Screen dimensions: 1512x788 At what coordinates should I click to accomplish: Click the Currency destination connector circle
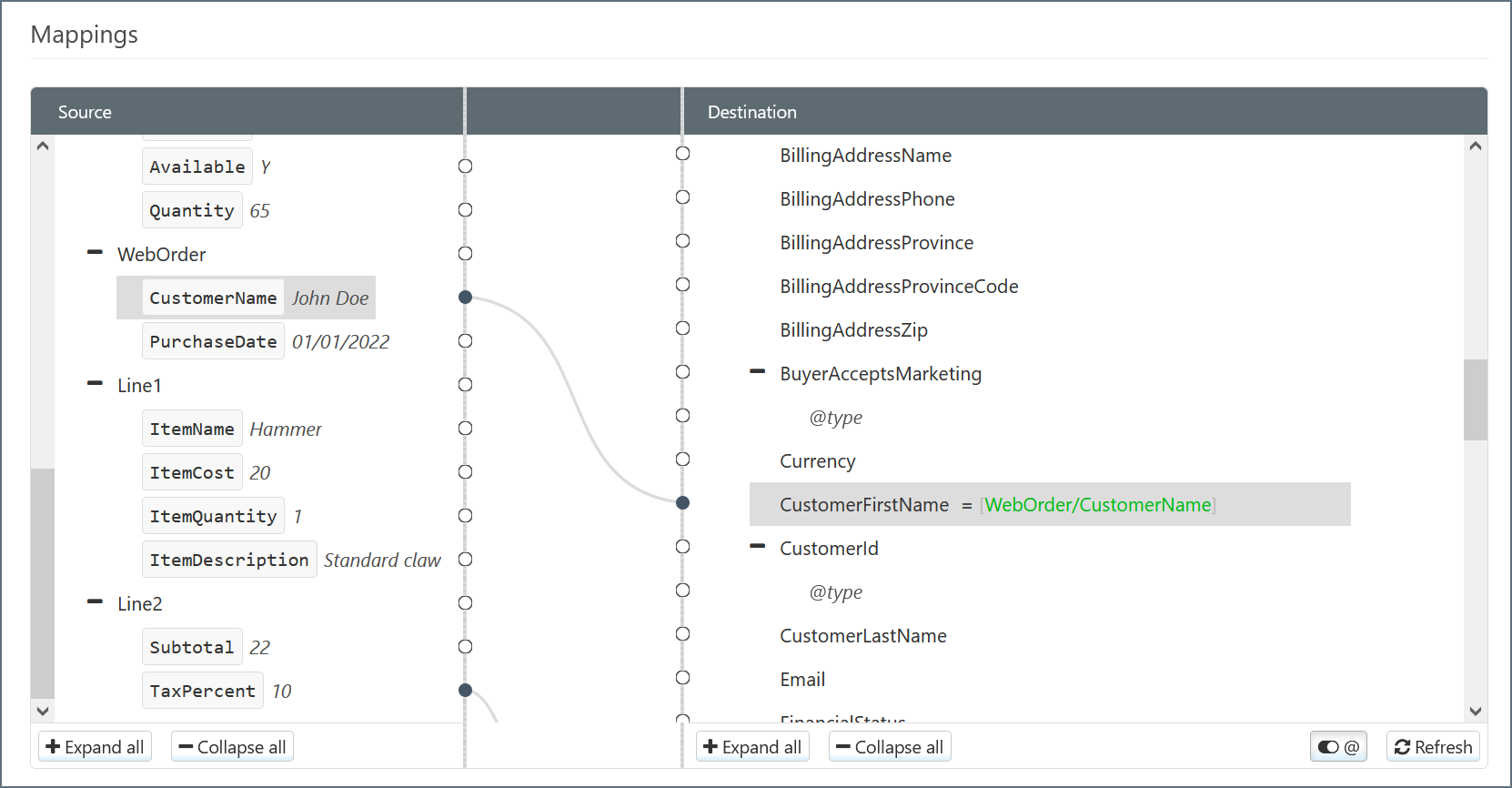683,460
